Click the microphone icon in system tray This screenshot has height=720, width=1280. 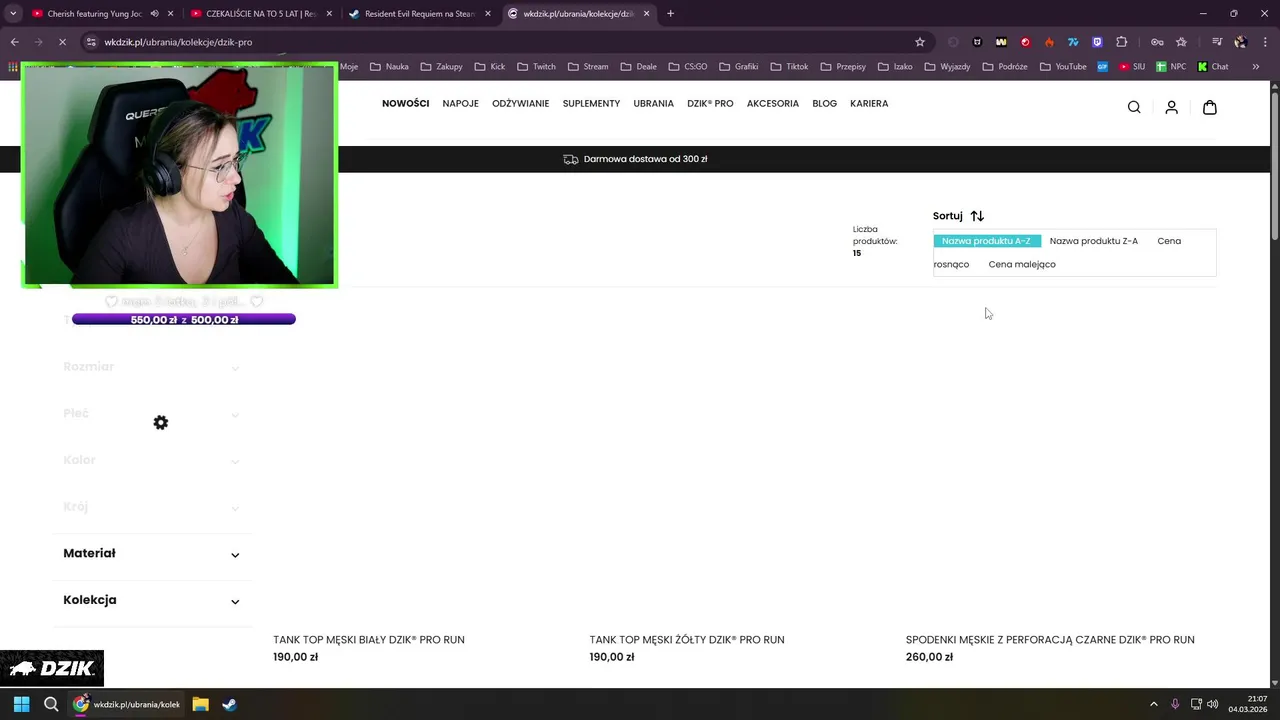click(x=1175, y=704)
